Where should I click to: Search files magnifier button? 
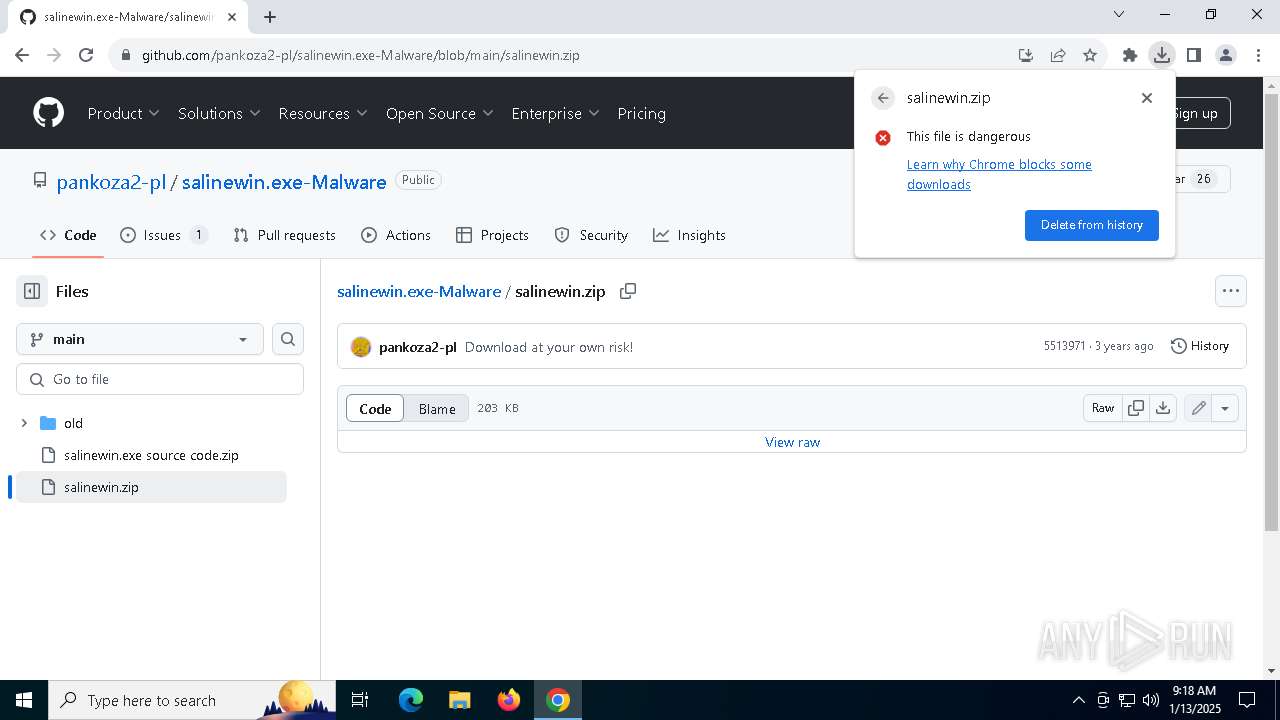coord(288,339)
